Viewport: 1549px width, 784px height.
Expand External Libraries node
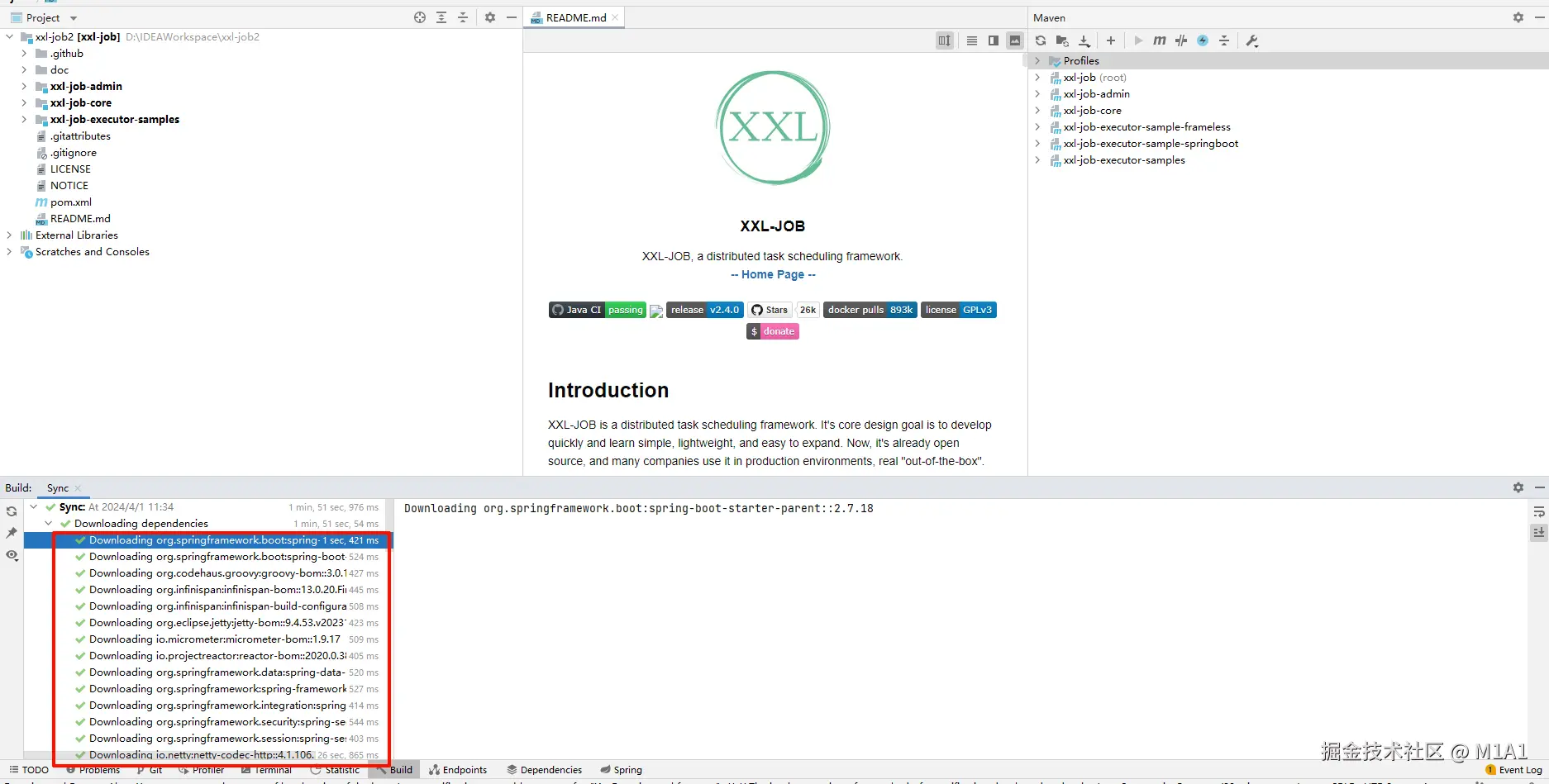[x=9, y=235]
